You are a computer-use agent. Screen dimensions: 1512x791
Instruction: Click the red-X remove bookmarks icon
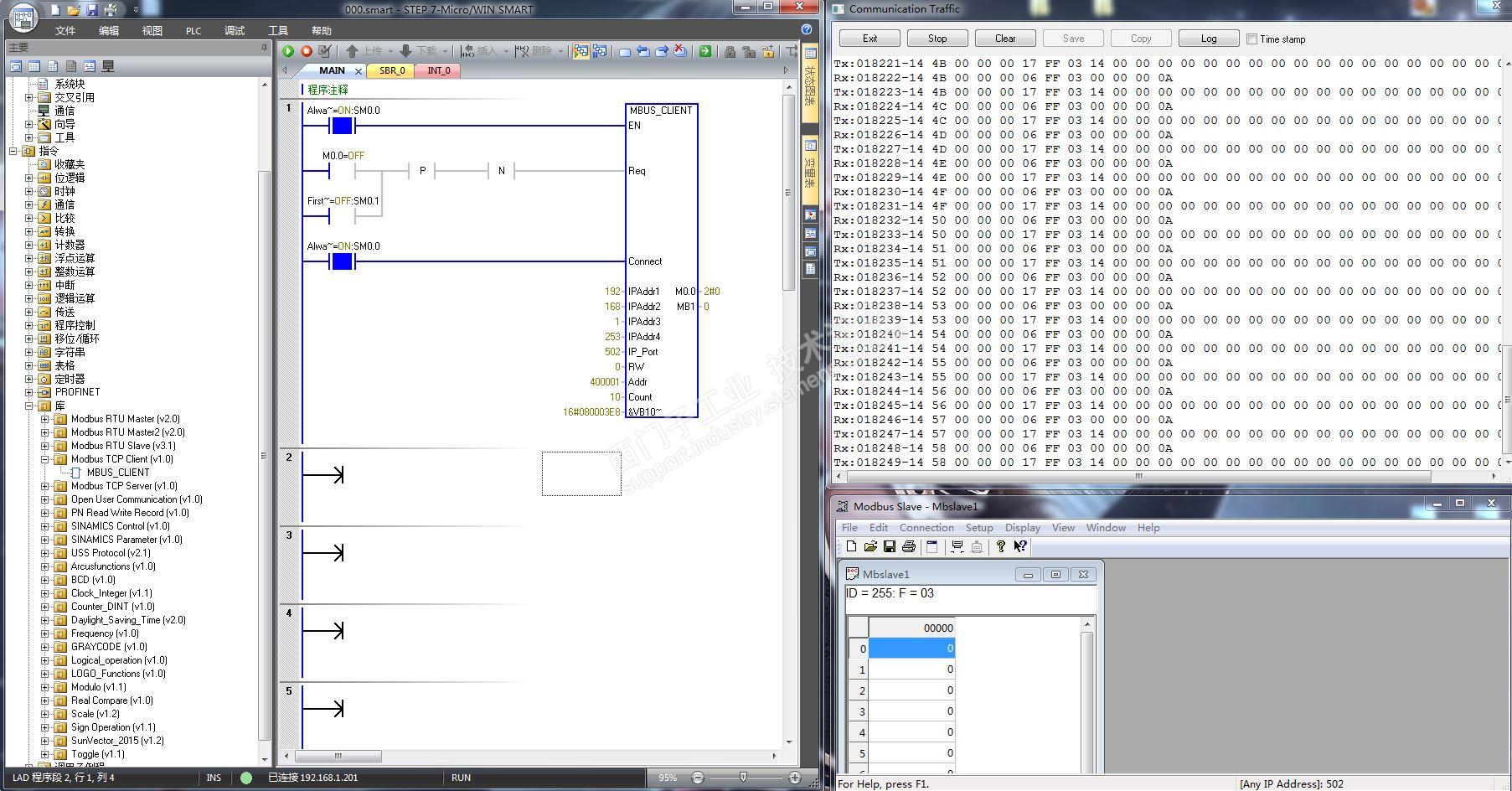680,51
